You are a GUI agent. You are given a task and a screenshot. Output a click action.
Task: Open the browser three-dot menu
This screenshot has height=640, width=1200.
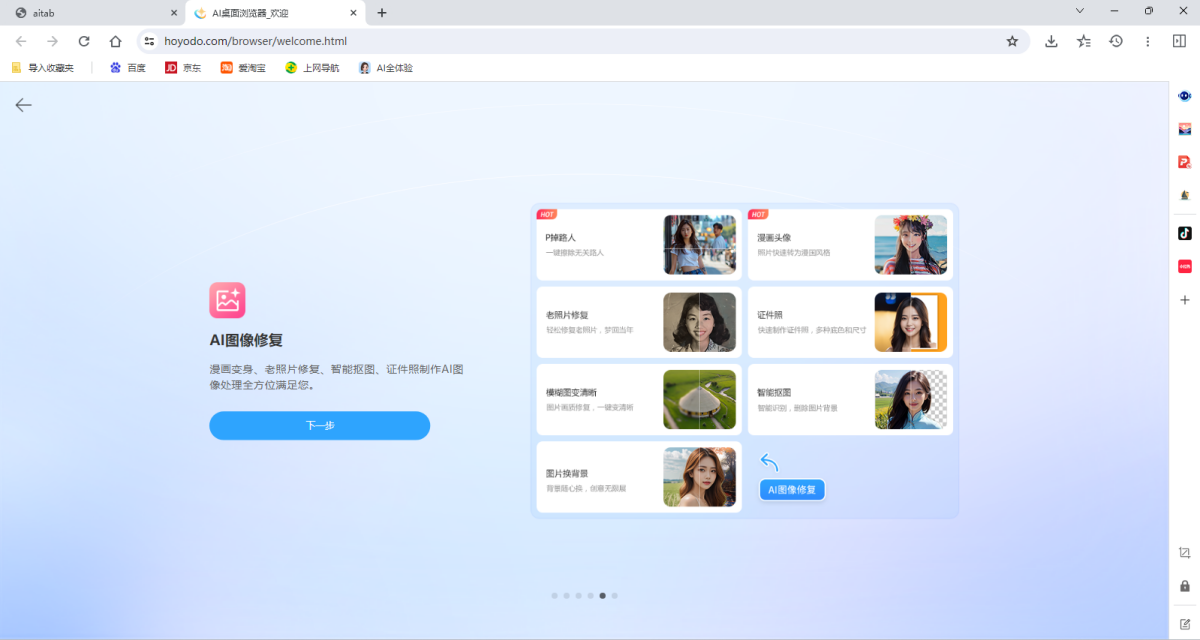[1148, 41]
